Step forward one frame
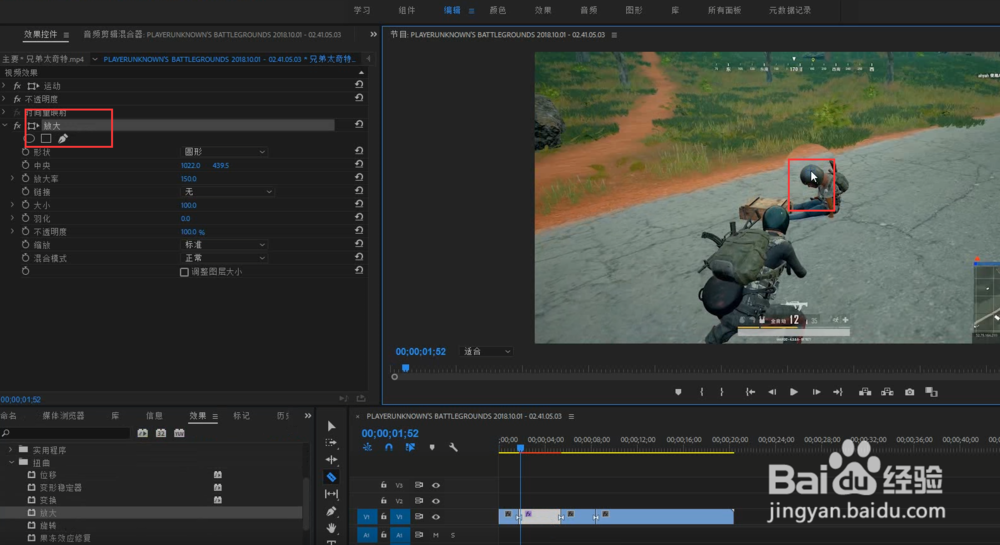 (816, 392)
